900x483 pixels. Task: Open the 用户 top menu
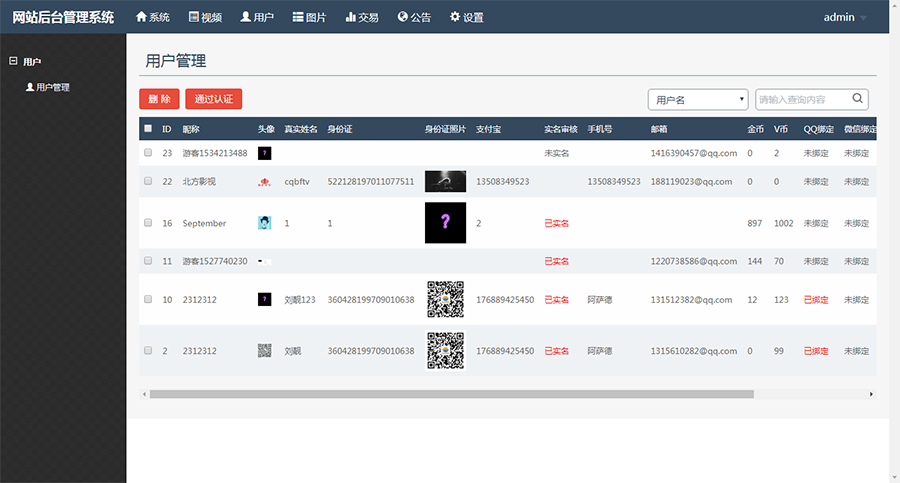257,17
